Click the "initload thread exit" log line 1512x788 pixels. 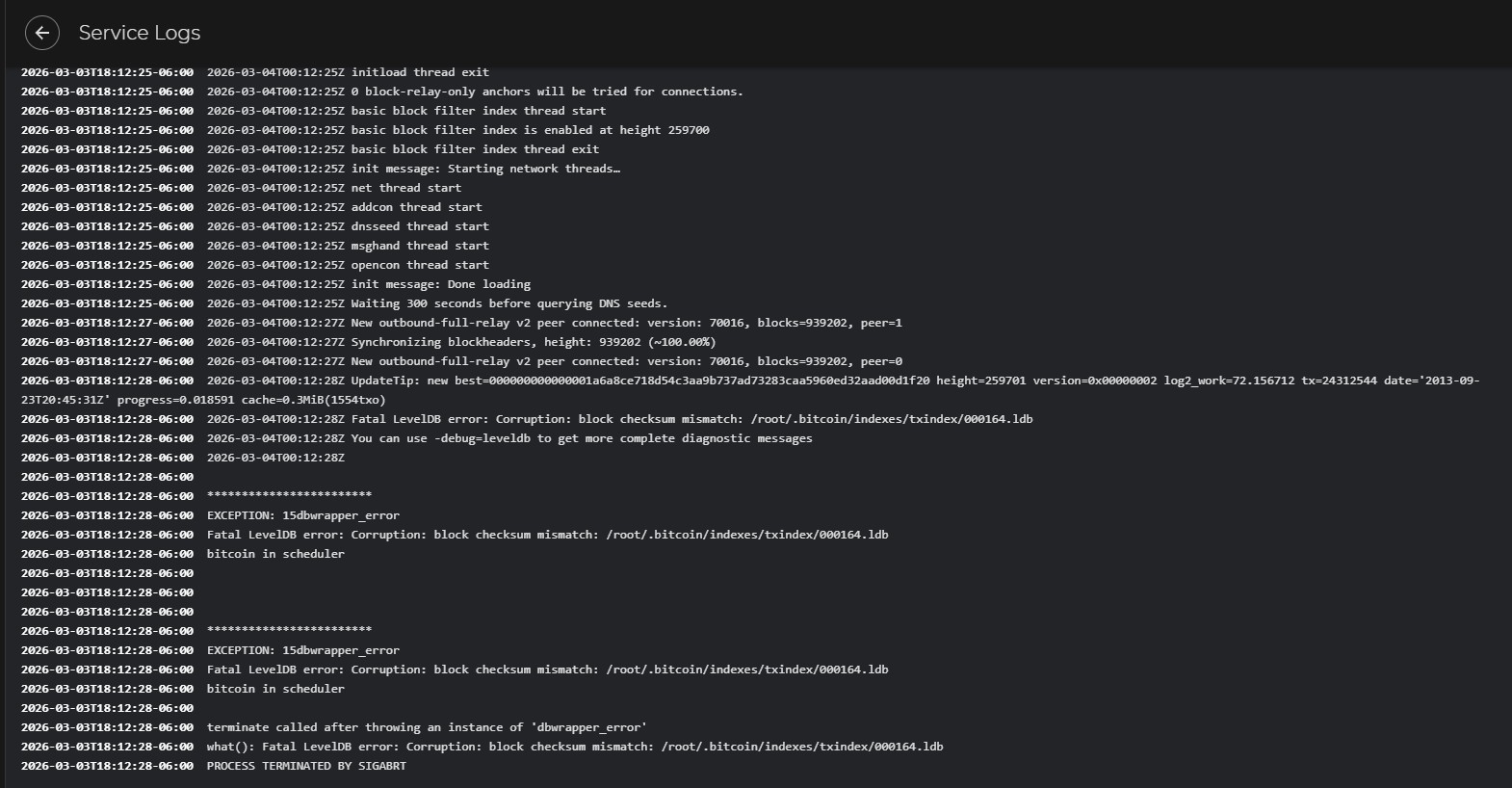click(x=420, y=72)
